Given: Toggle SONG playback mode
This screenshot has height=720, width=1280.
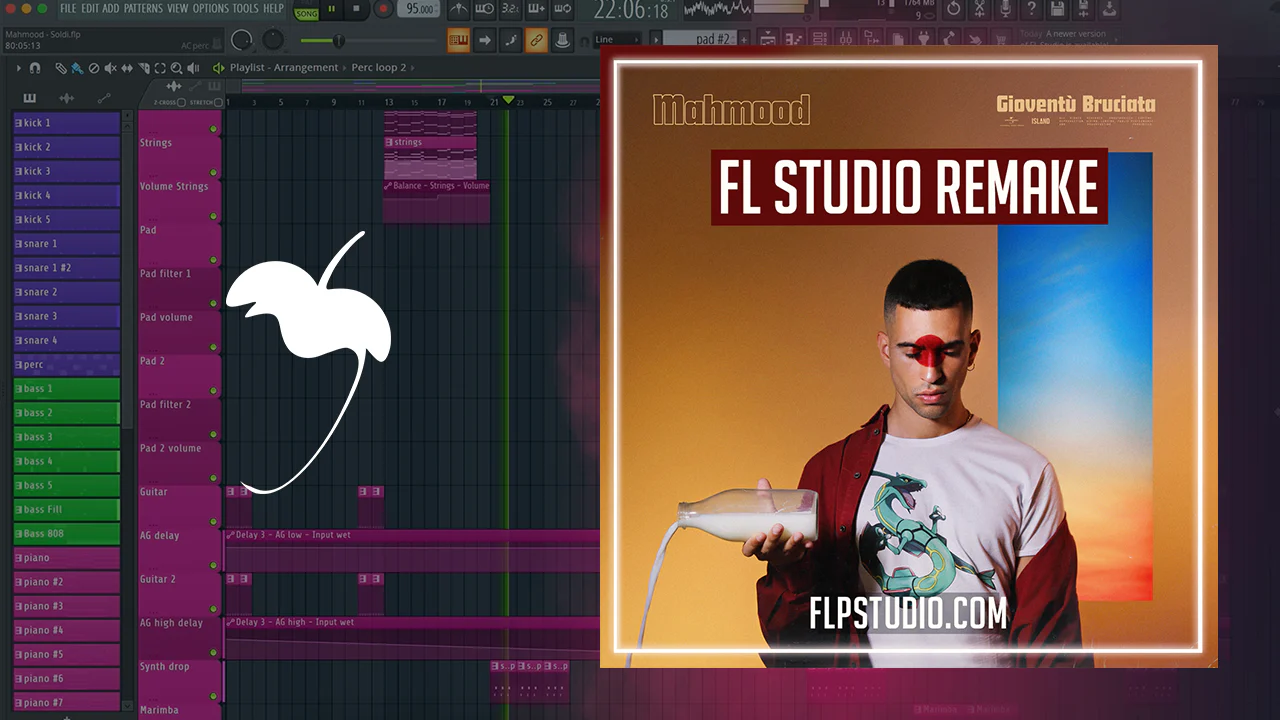Looking at the screenshot, I should (306, 11).
